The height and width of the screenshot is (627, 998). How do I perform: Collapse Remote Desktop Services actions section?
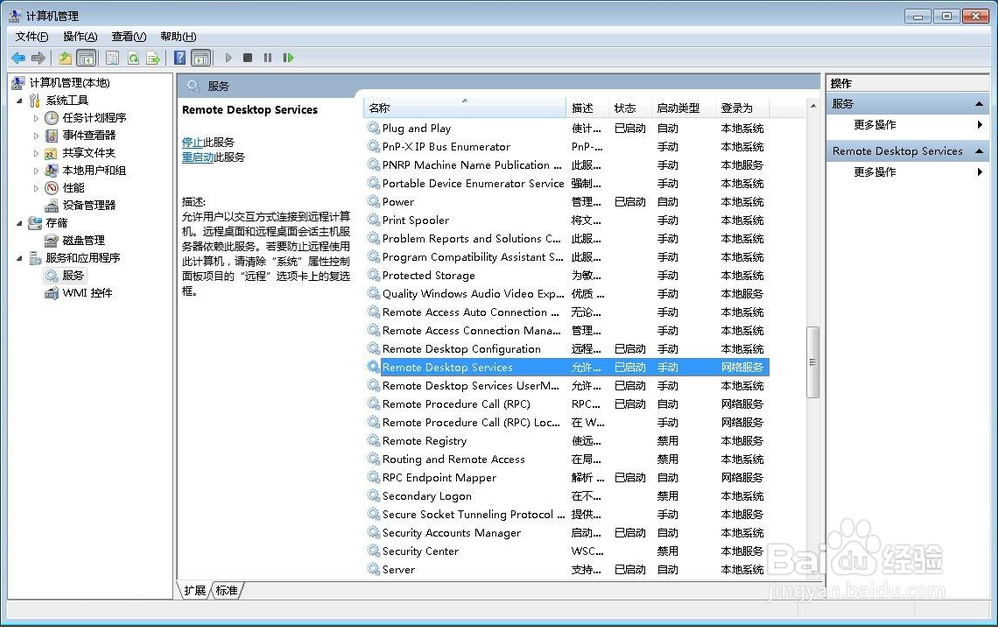[979, 151]
